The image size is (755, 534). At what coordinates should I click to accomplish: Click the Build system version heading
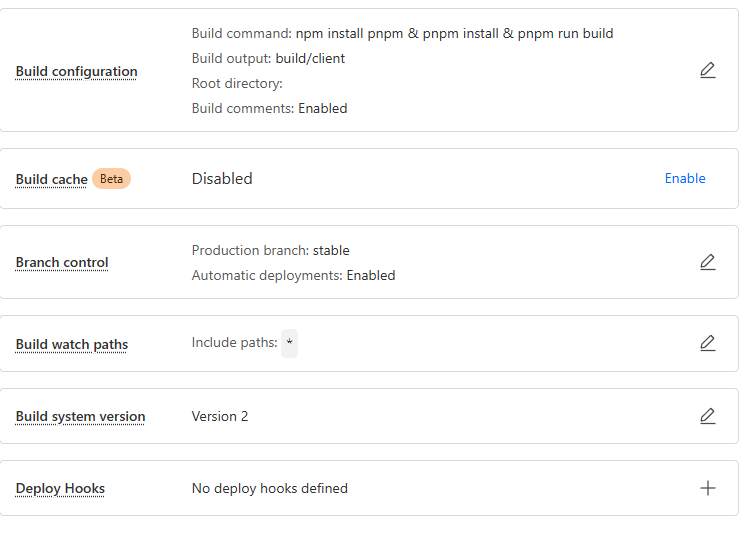coord(80,417)
